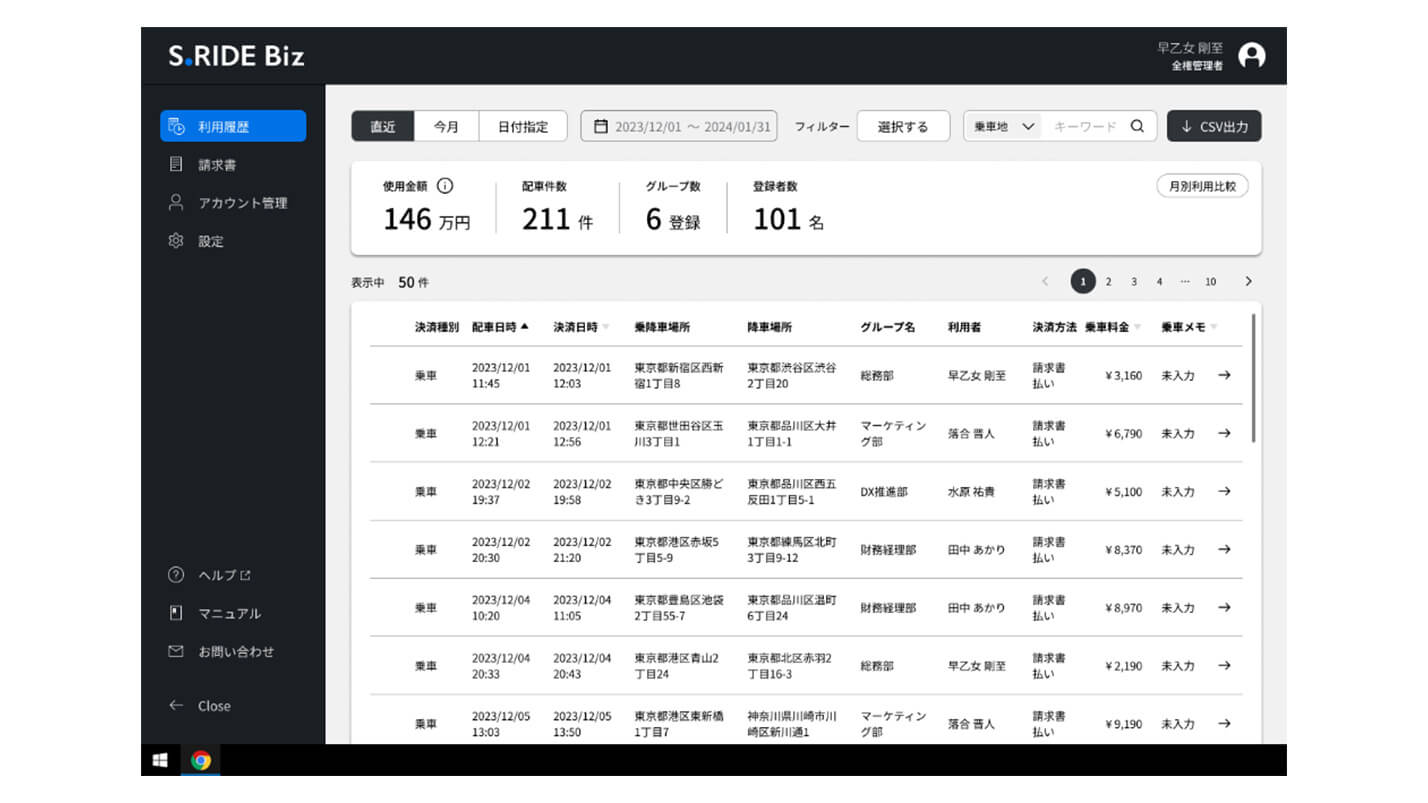Select page 1 in pagination

(x=1082, y=282)
